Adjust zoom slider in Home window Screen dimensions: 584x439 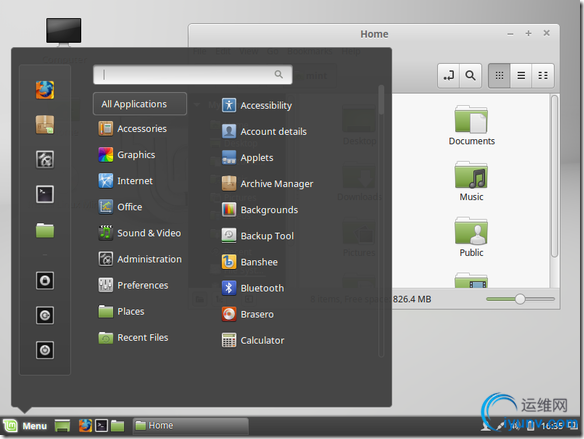(520, 299)
